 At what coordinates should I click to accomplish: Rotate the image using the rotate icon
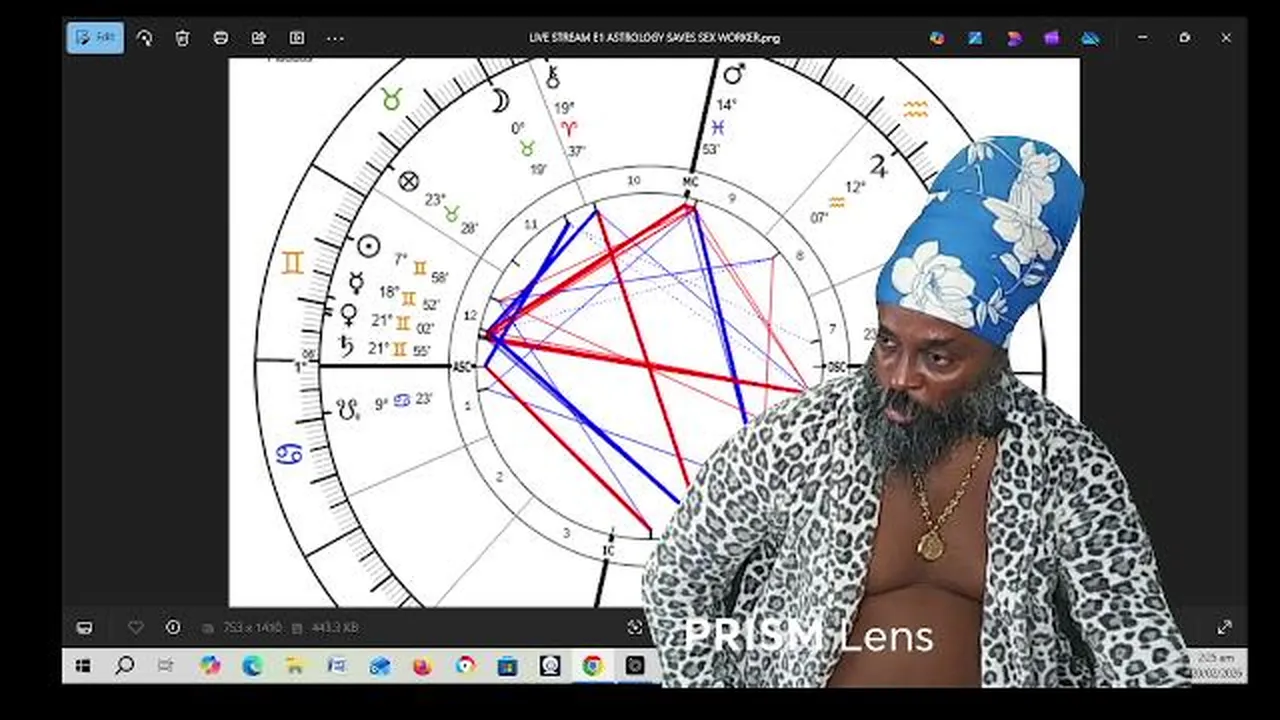coord(144,38)
